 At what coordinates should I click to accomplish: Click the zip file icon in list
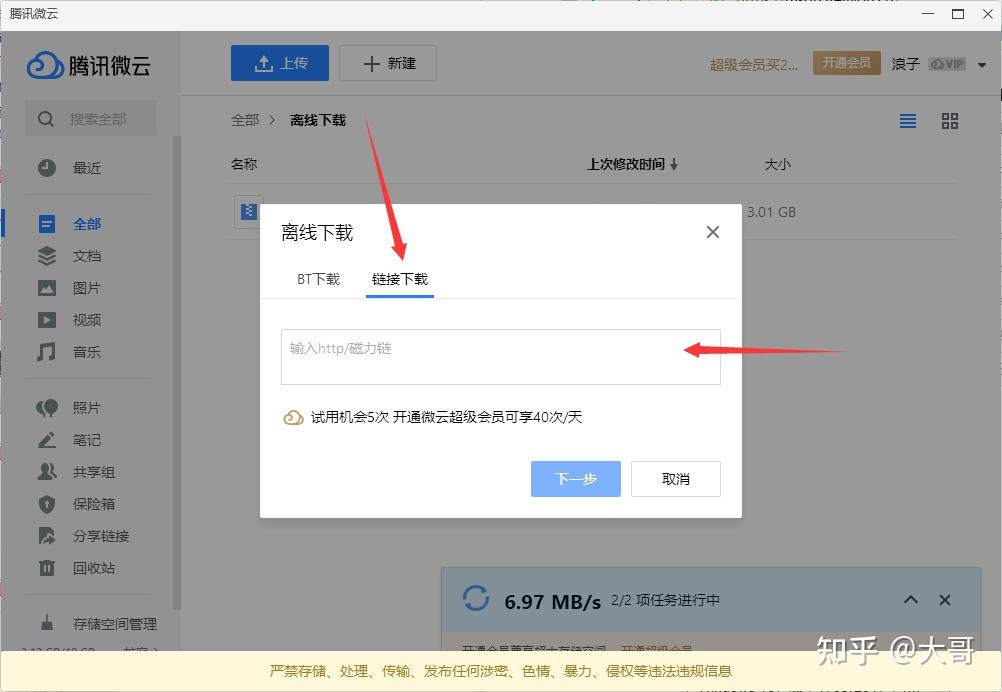coord(249,211)
